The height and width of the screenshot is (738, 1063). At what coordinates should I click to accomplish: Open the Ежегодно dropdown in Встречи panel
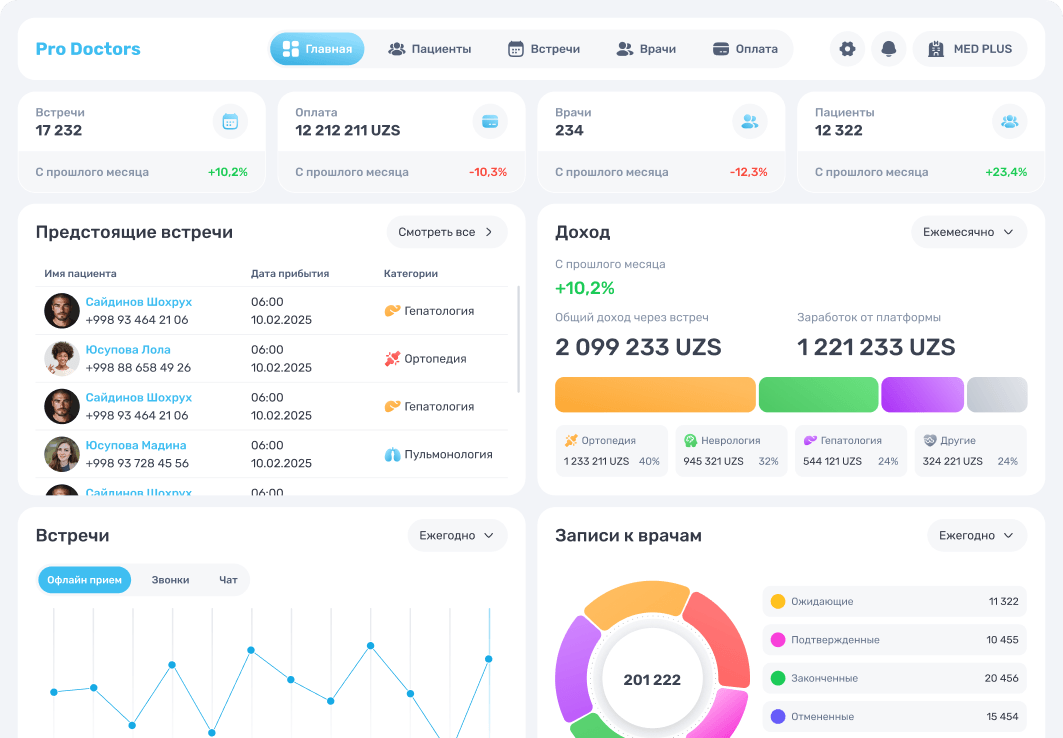(x=457, y=535)
